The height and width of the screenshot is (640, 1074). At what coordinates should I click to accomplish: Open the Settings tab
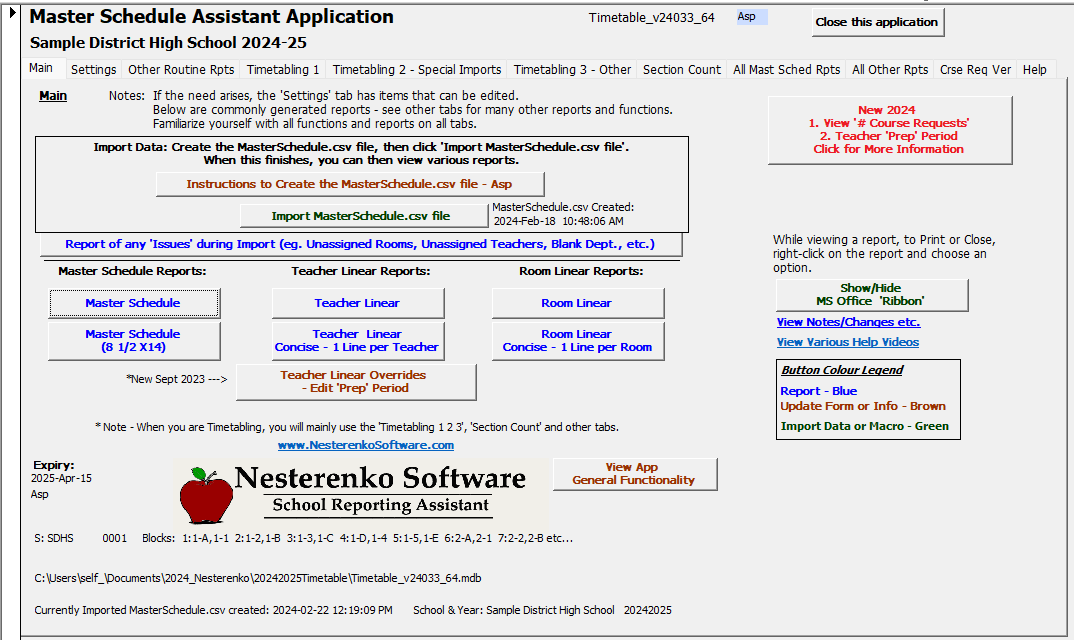93,70
